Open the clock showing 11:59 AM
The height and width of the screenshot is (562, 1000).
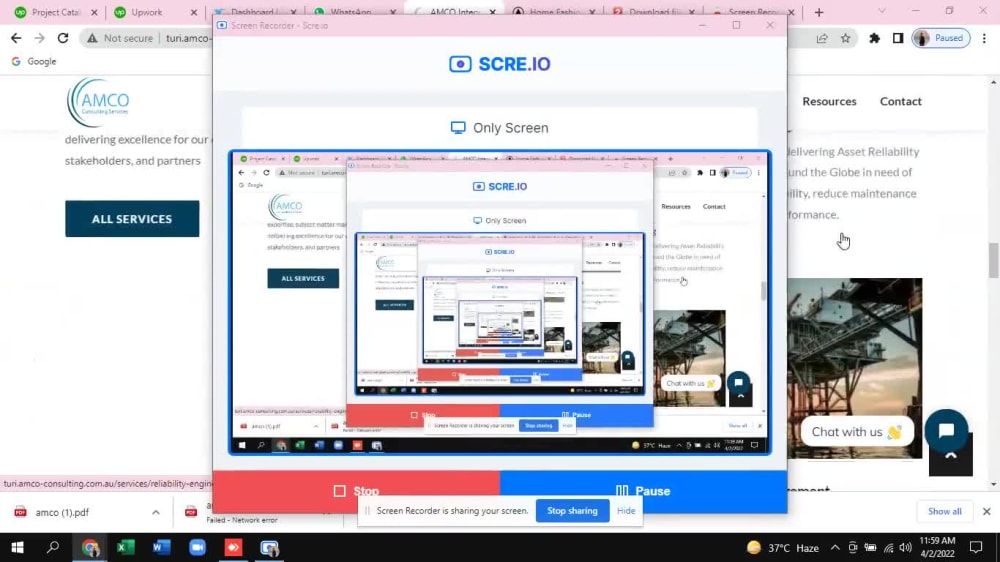coord(938,547)
